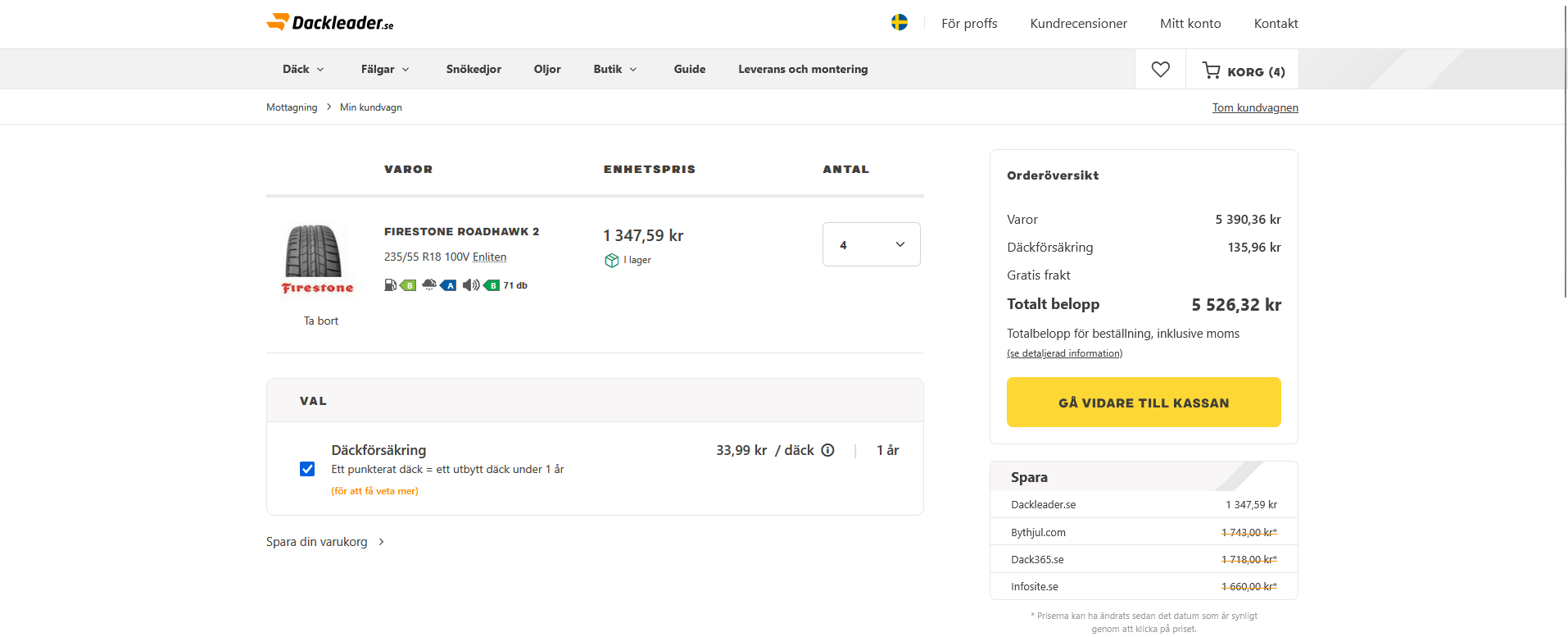1568x637 pixels.
Task: Click the Varor amount 5 390,36 kr
Action: pos(1248,220)
